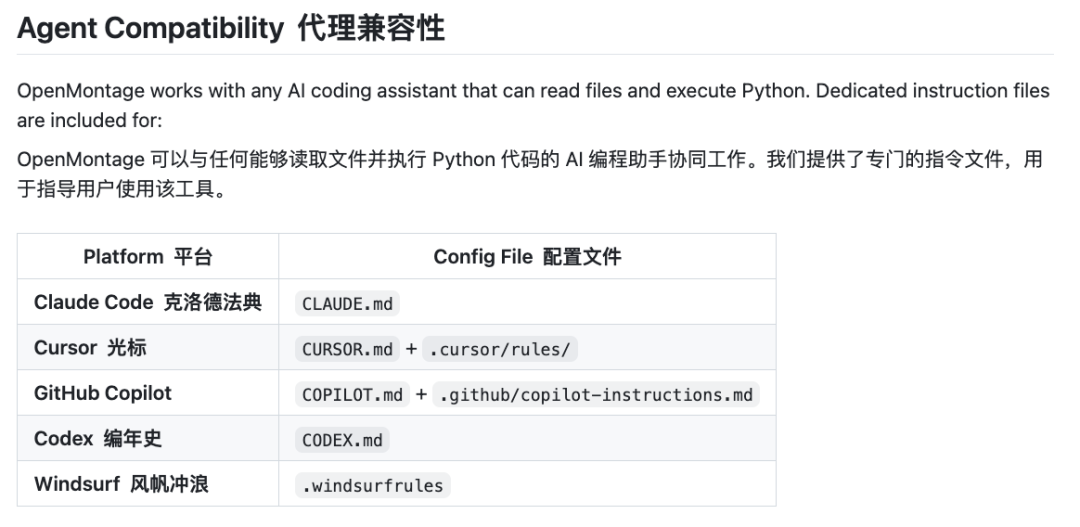Screen dimensions: 1080x527
Task: Click the Config File column header
Action: pos(527,257)
